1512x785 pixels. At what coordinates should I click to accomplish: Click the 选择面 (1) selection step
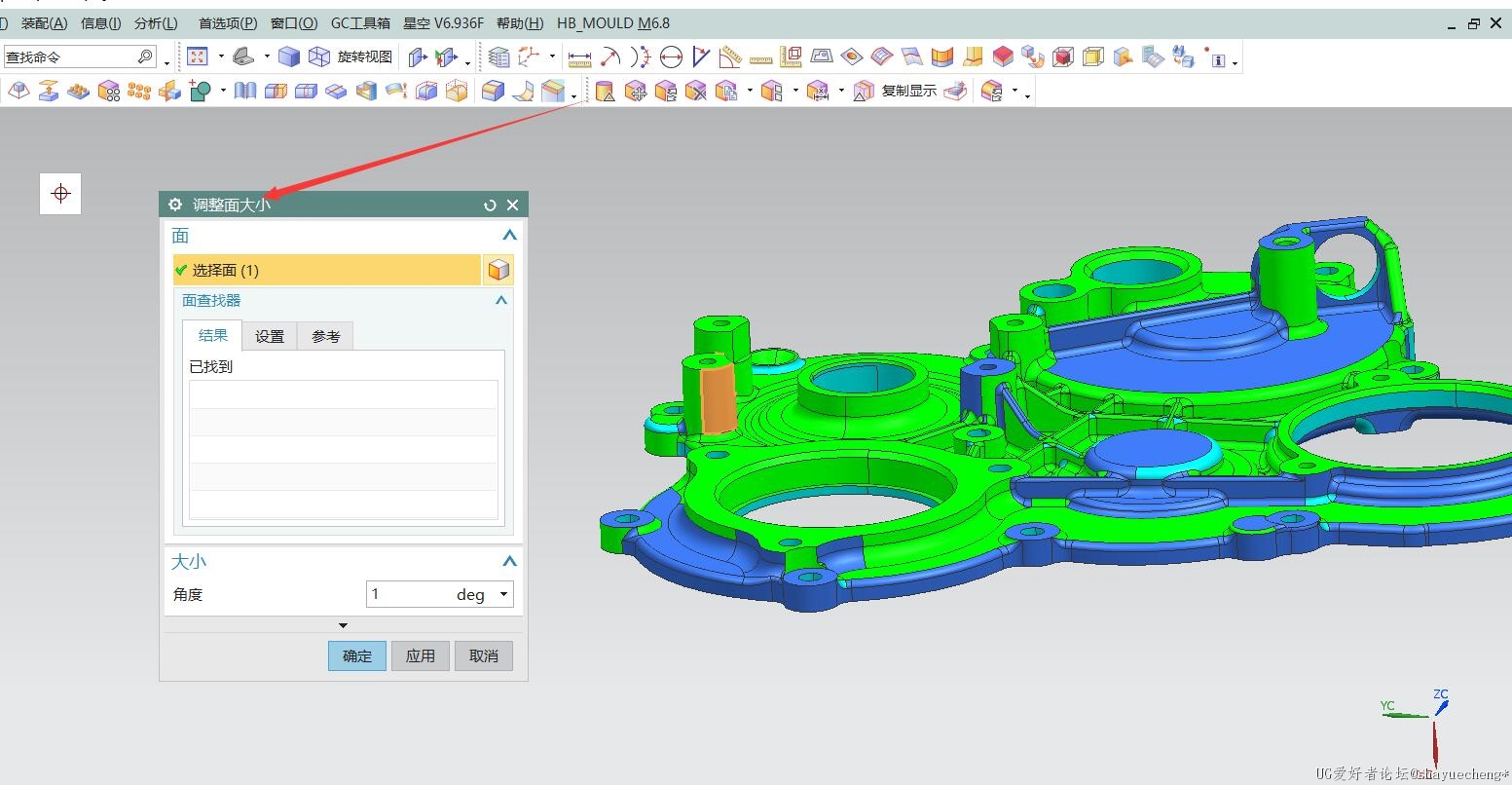tap(327, 270)
